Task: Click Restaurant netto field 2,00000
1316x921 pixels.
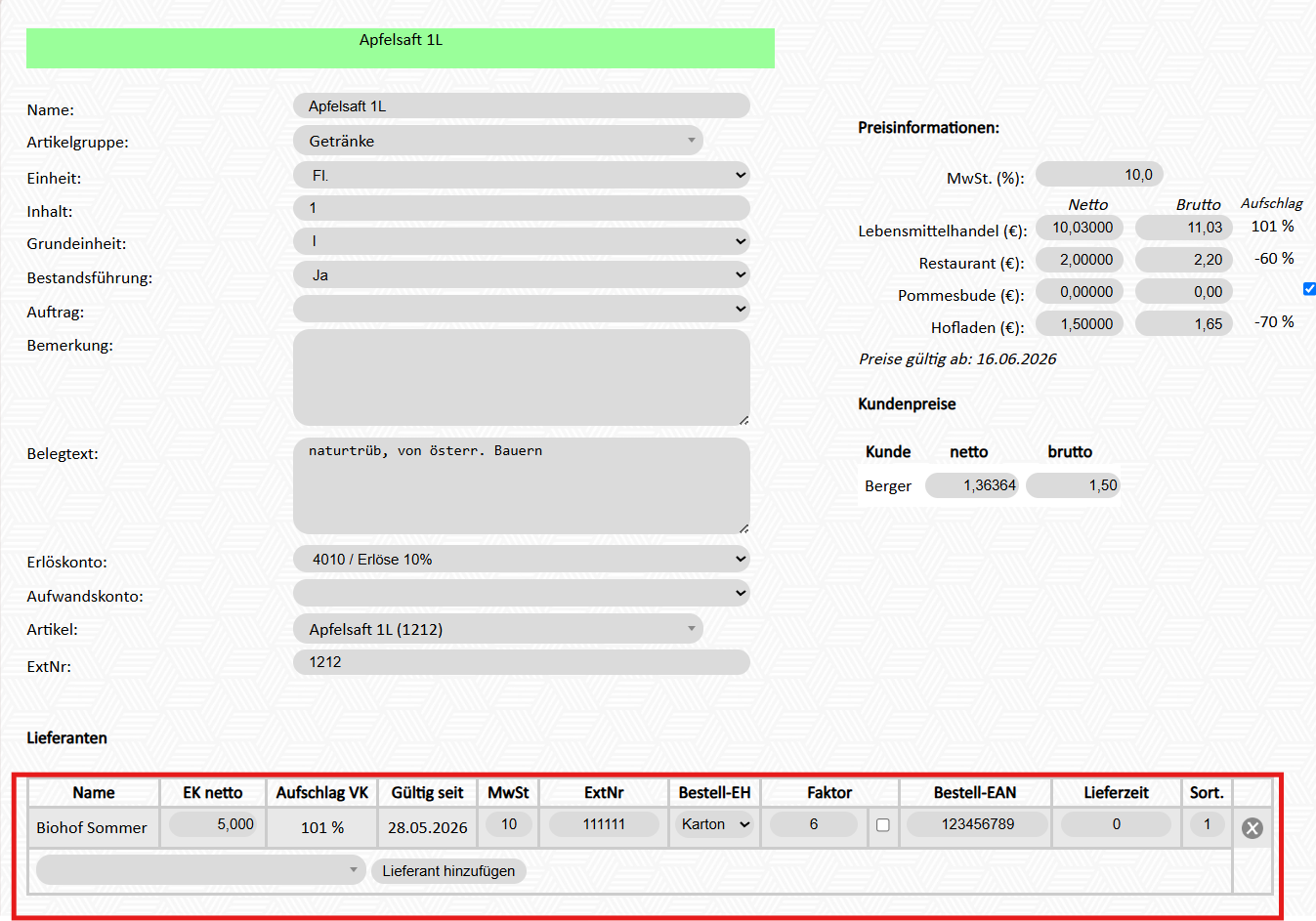Action: [x=1080, y=260]
